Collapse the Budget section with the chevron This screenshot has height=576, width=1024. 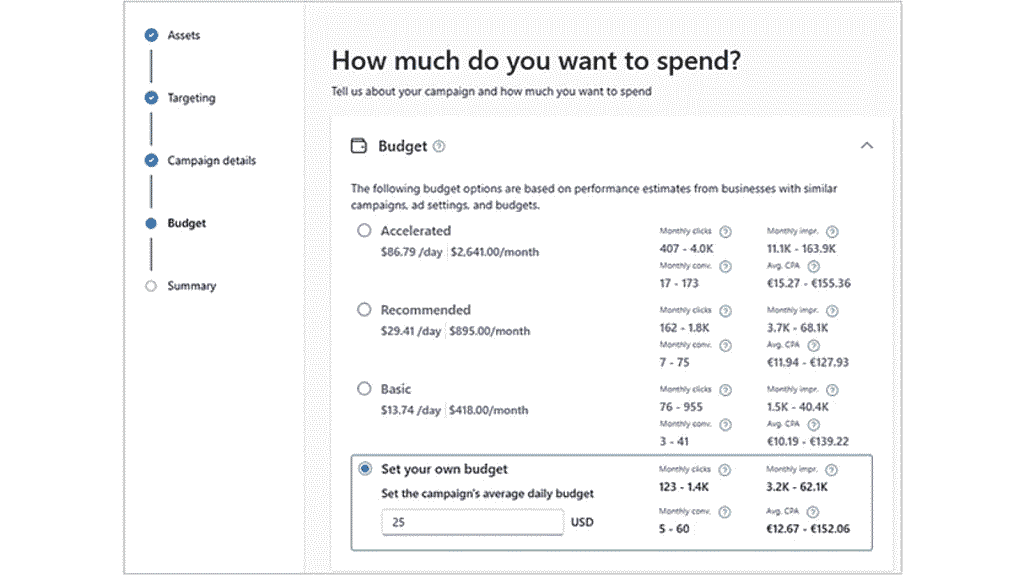pyautogui.click(x=866, y=145)
